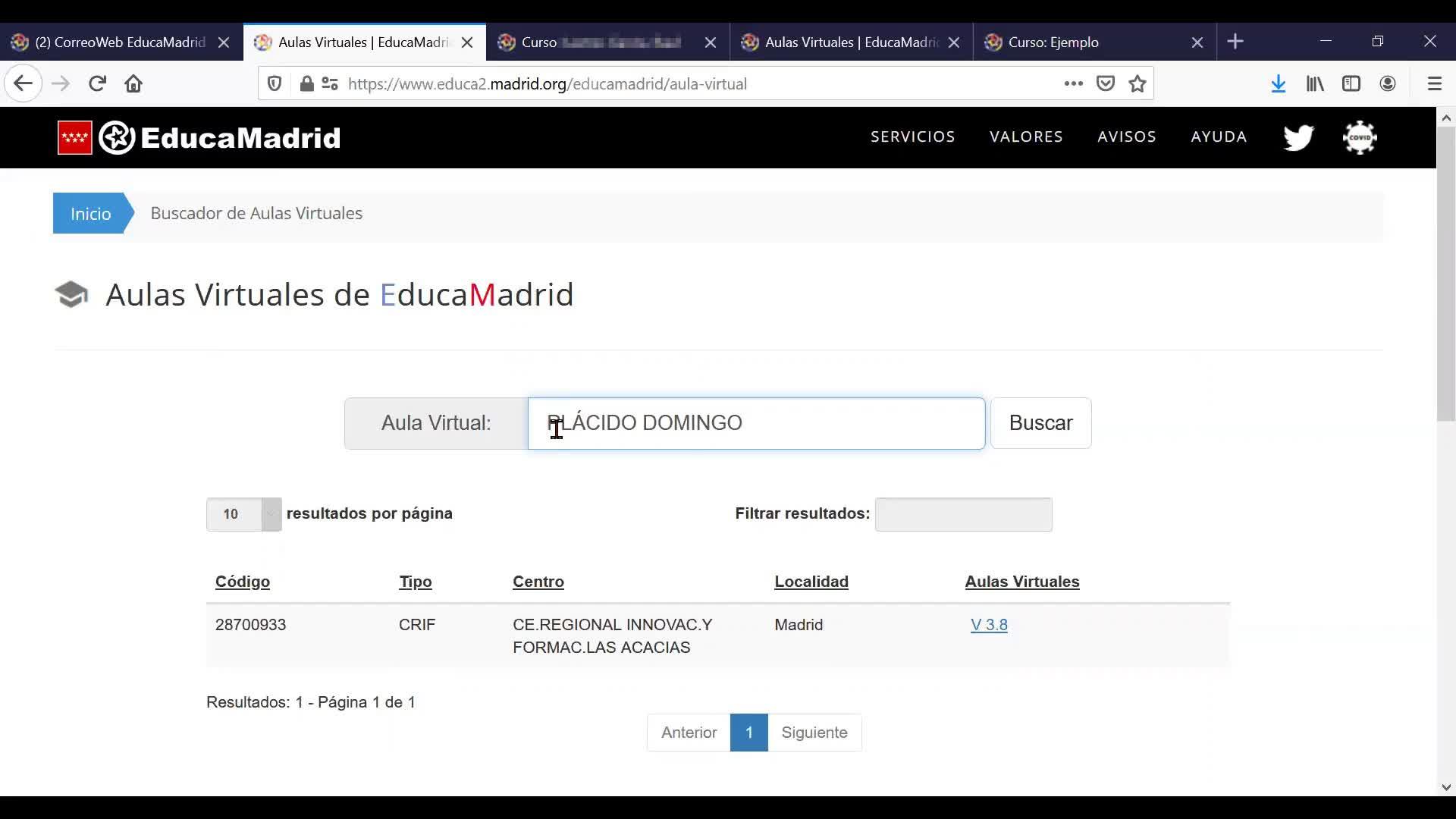Click the Twitter bird icon
The height and width of the screenshot is (819, 1456).
click(x=1298, y=137)
